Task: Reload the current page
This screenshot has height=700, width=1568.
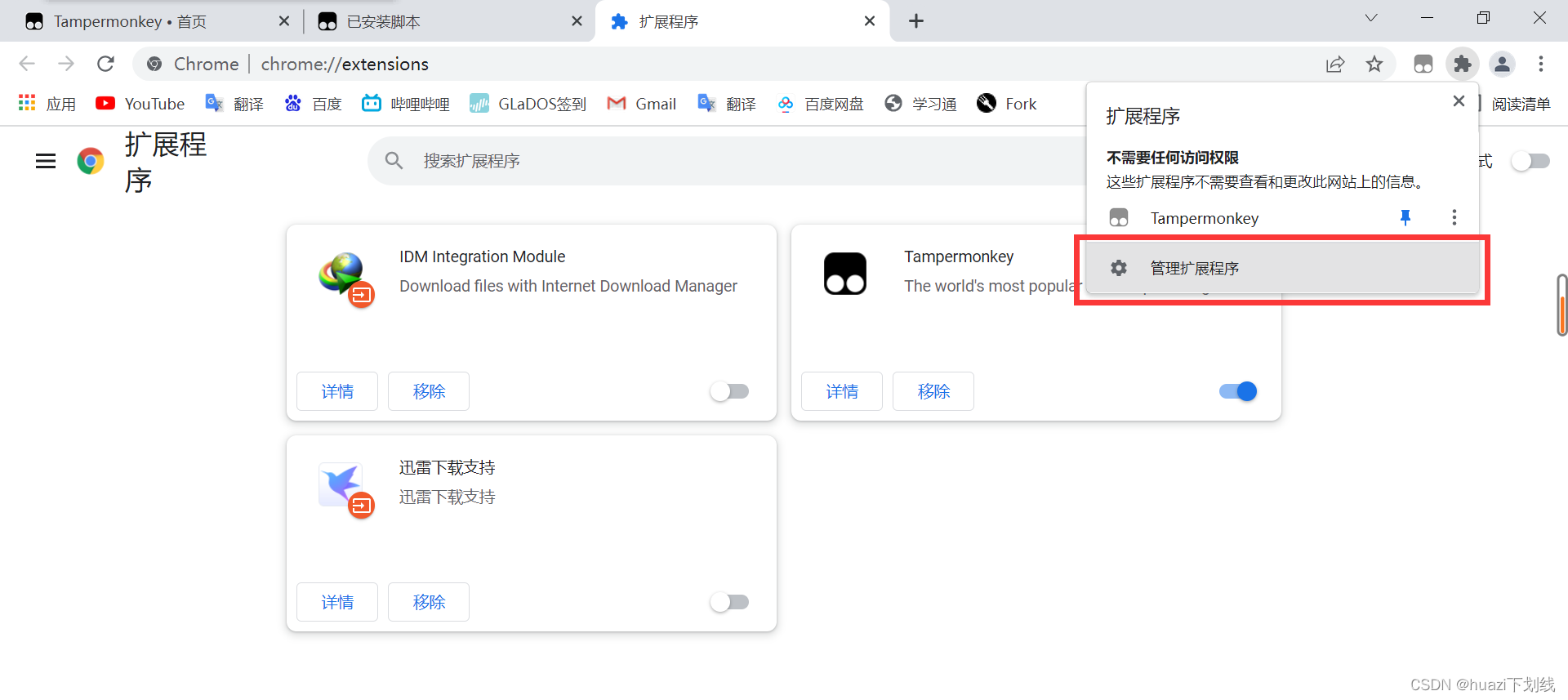Action: click(x=105, y=64)
